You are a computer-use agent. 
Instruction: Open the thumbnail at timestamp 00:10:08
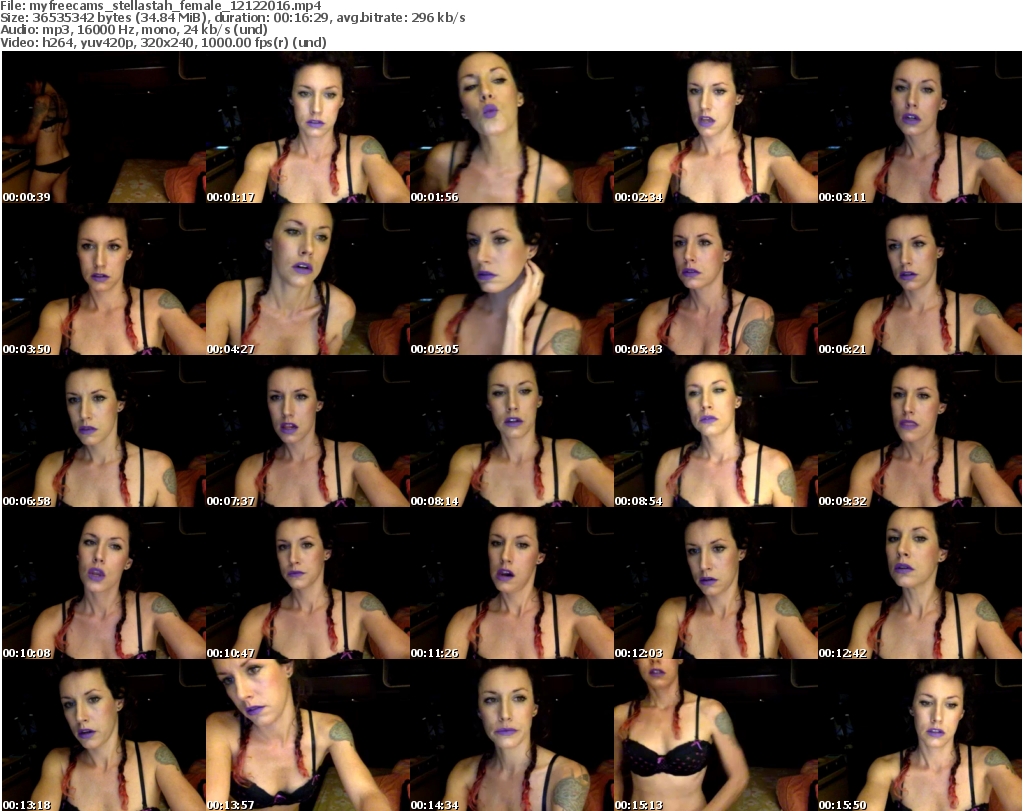point(104,583)
